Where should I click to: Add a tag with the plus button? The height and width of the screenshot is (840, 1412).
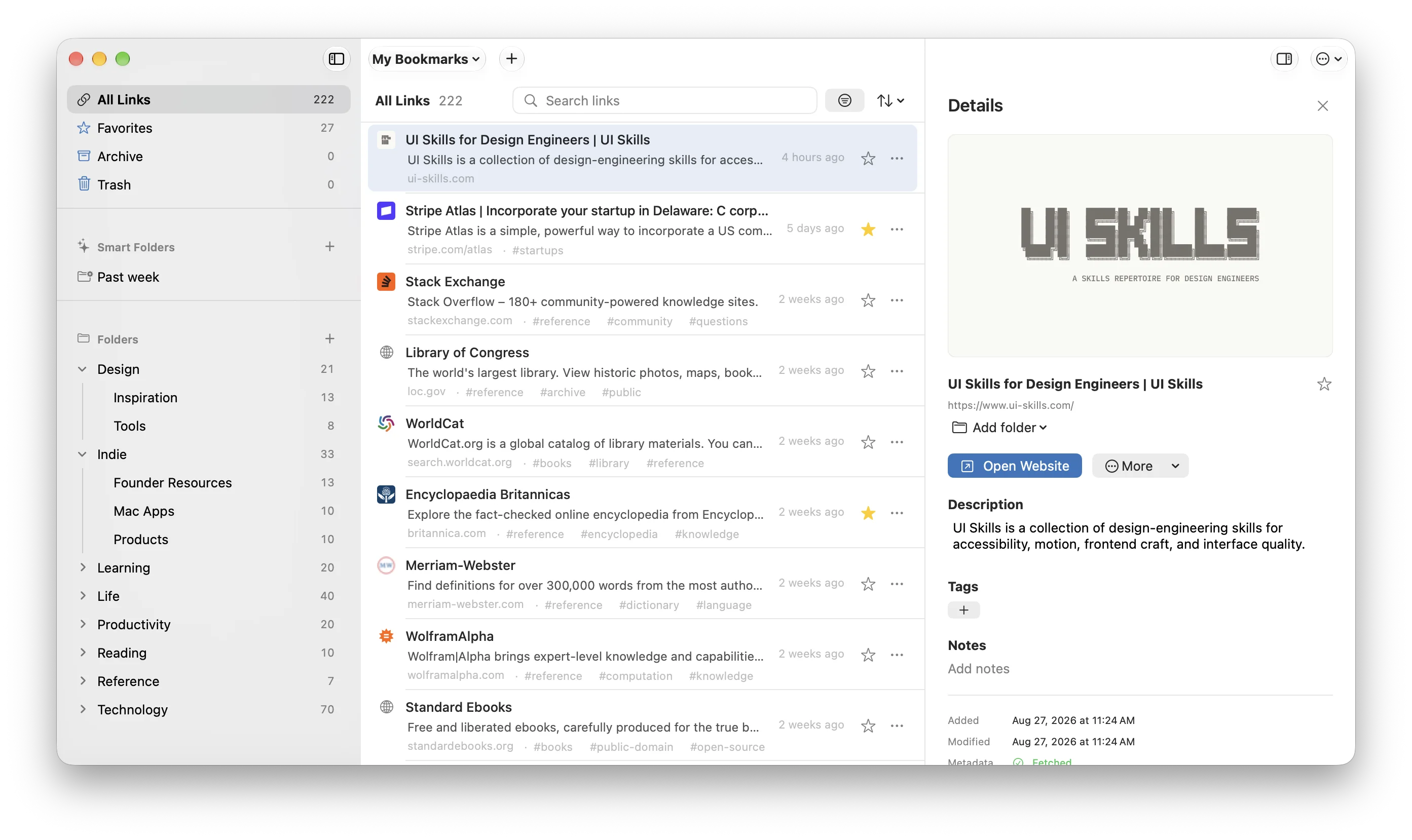click(963, 610)
